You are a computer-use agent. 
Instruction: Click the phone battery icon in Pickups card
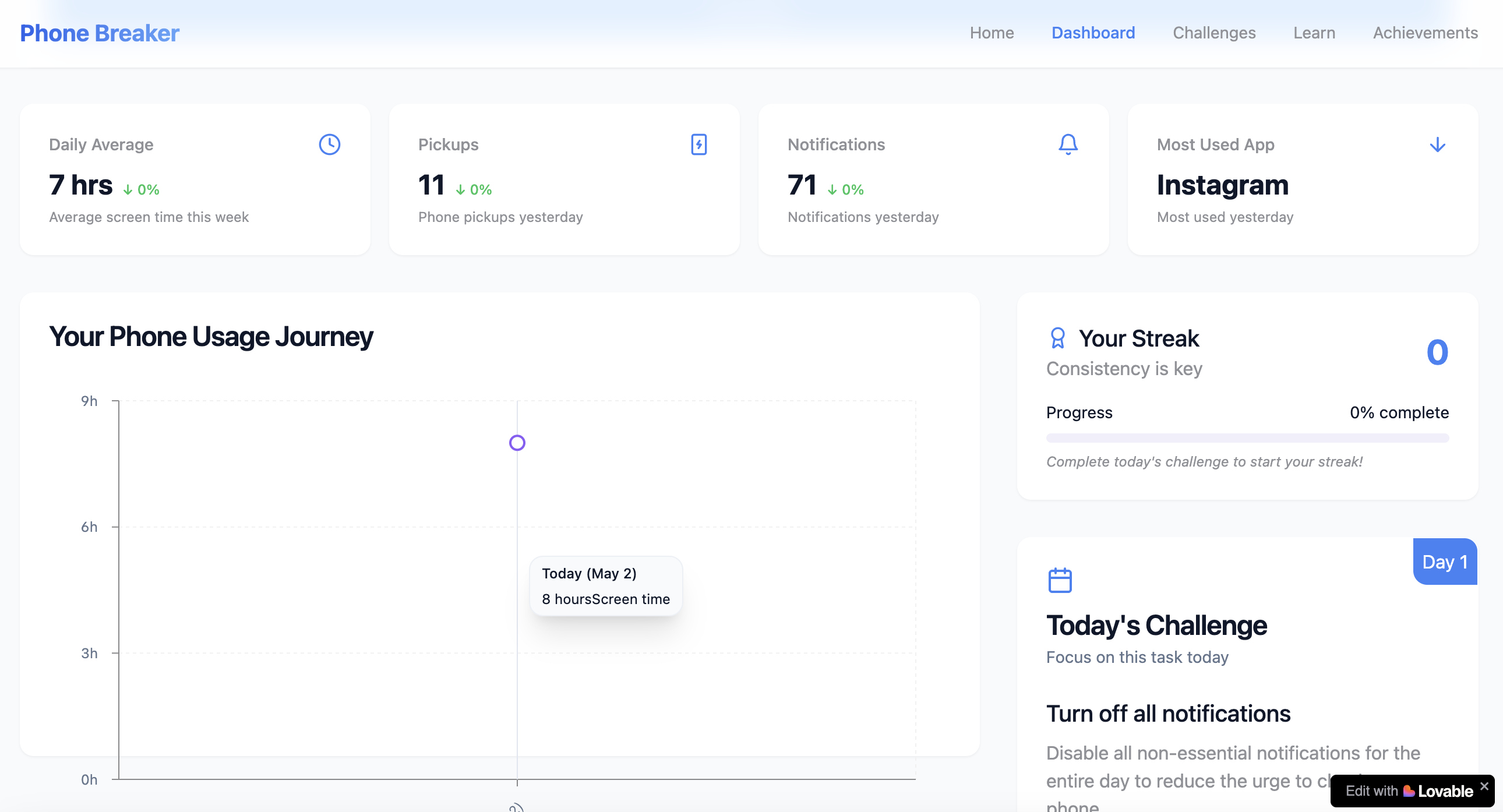click(698, 144)
